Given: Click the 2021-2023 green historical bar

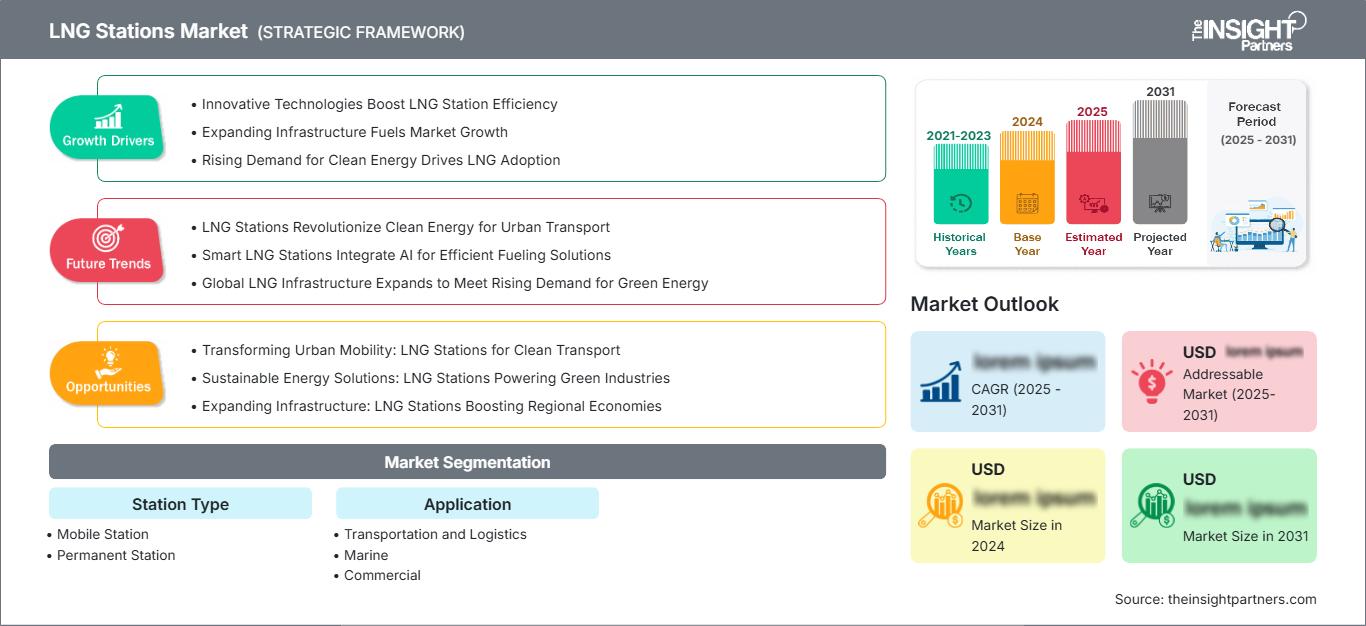Looking at the screenshot, I should coord(960,184).
